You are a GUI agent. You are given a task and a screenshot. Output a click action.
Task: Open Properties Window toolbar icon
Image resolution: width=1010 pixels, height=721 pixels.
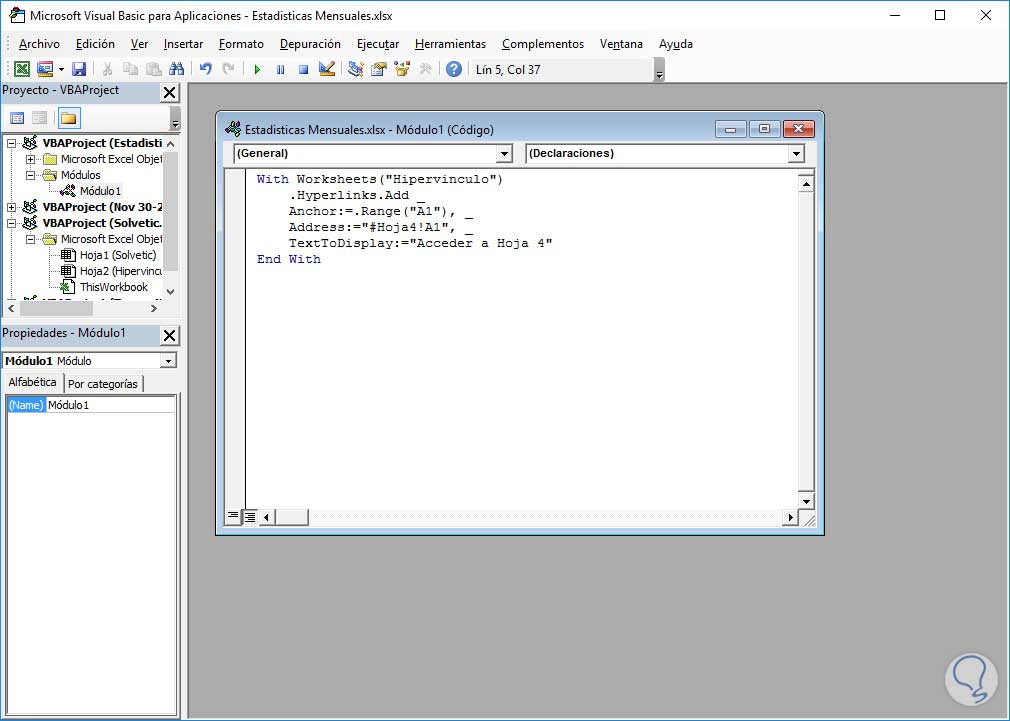point(379,69)
